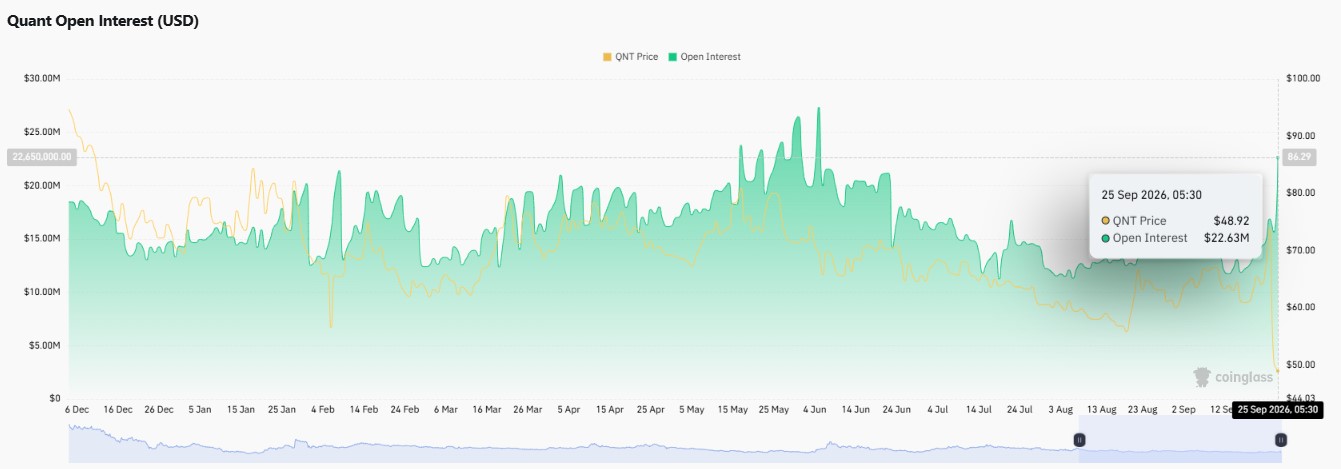The height and width of the screenshot is (469, 1341).
Task: Toggle QNT Price legend series
Action: (x=630, y=57)
